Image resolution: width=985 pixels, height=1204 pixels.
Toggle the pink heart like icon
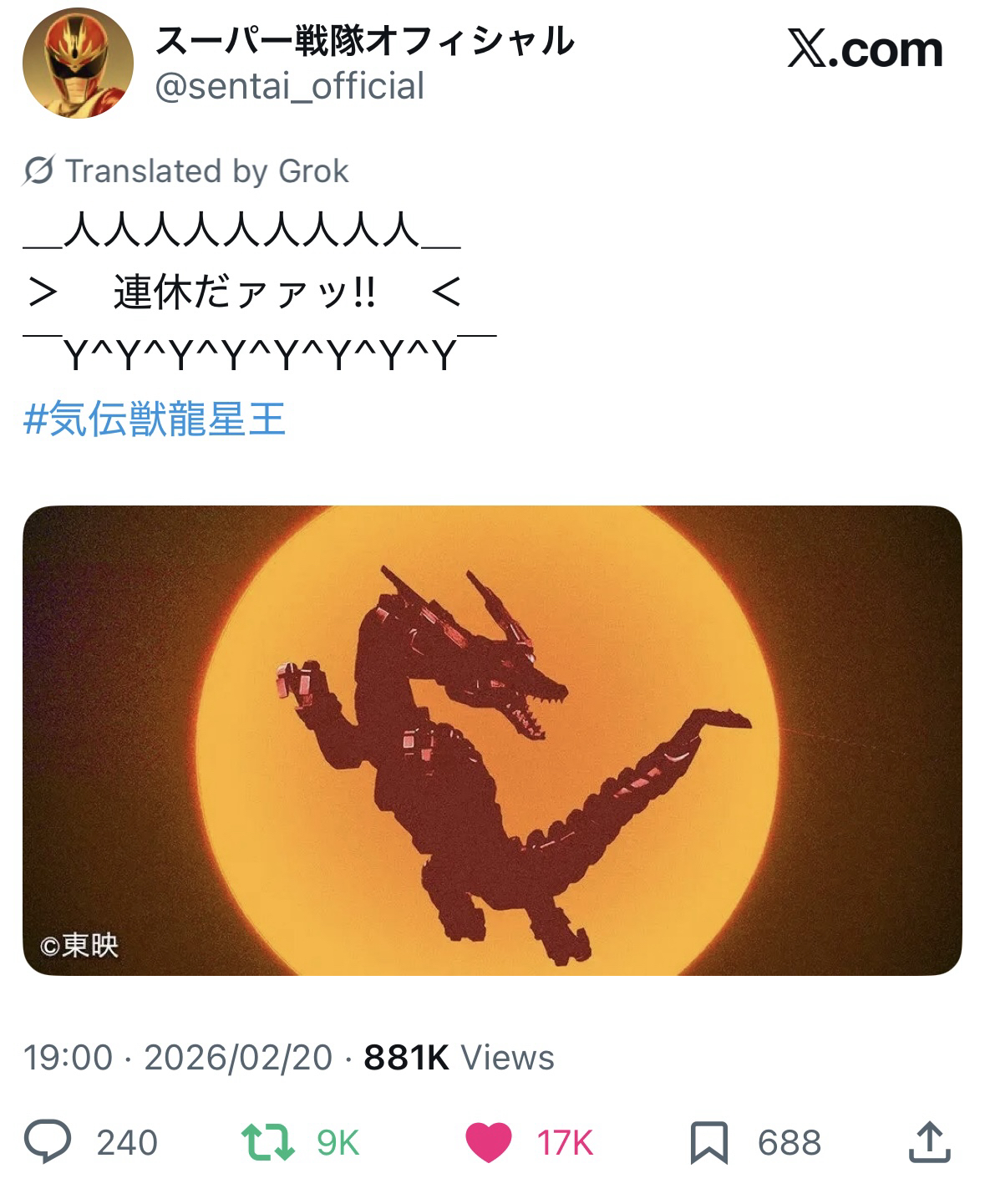click(x=488, y=1141)
